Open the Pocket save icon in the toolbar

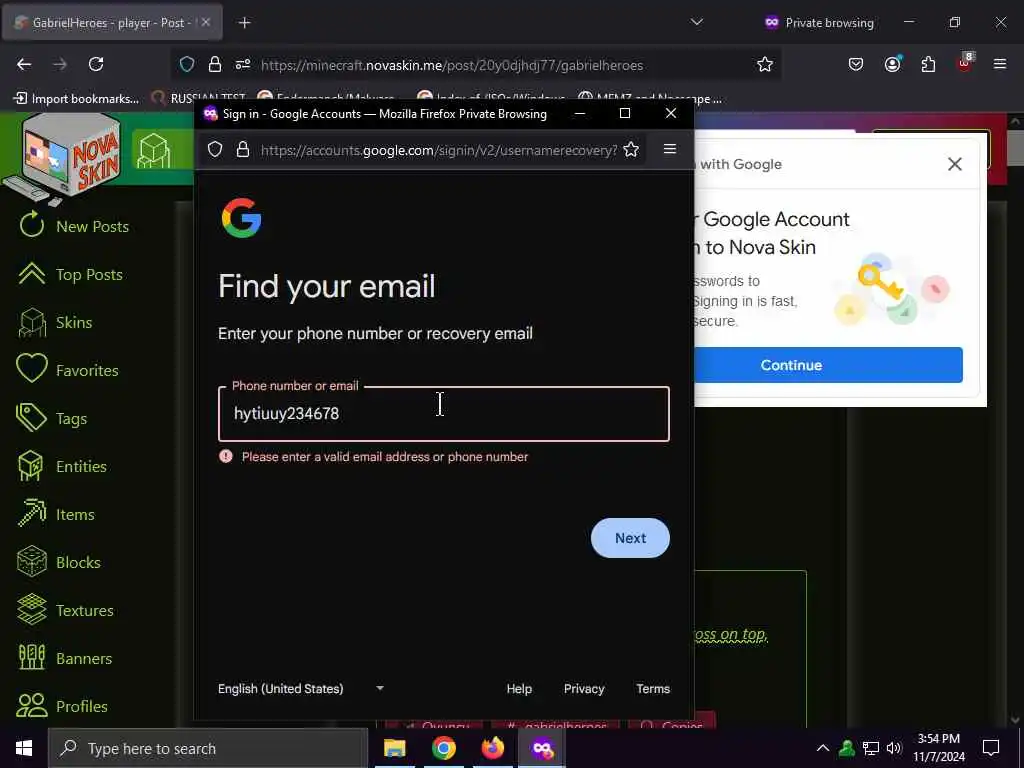pyautogui.click(x=856, y=64)
